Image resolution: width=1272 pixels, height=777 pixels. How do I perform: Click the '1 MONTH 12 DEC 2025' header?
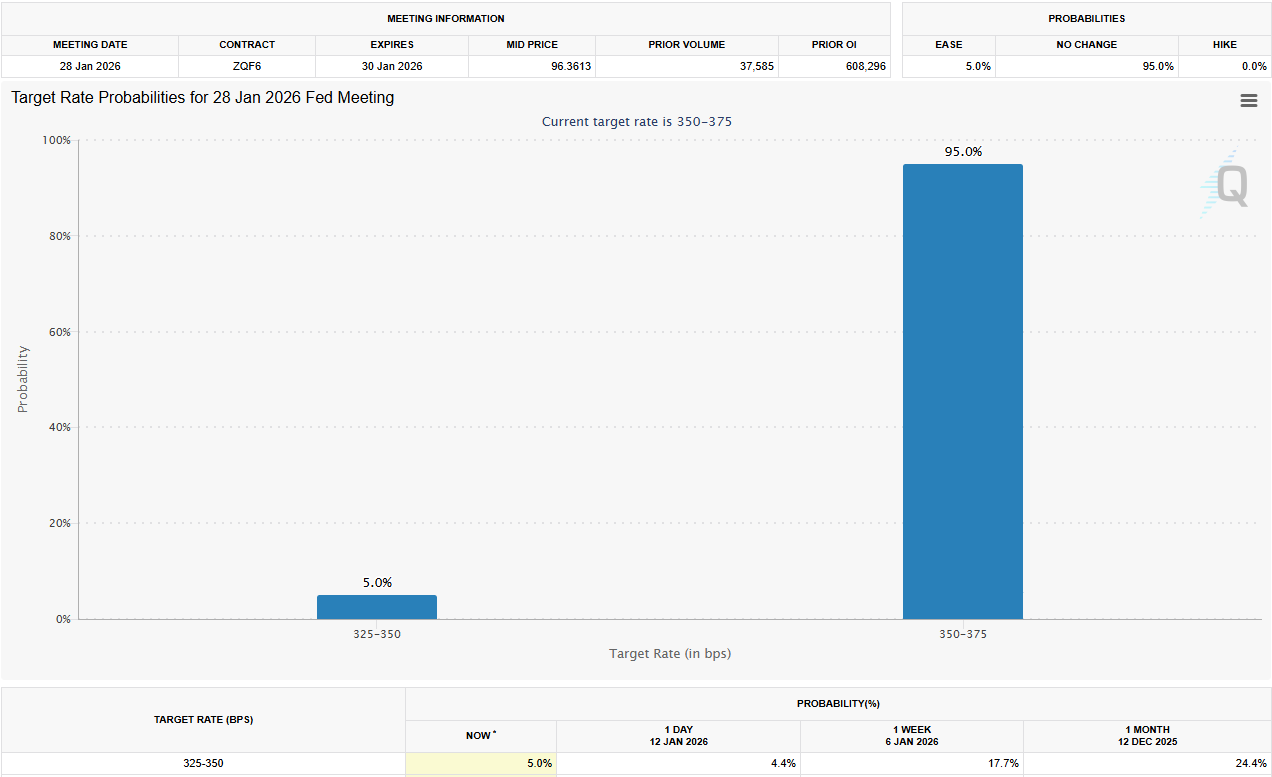[x=1147, y=735]
